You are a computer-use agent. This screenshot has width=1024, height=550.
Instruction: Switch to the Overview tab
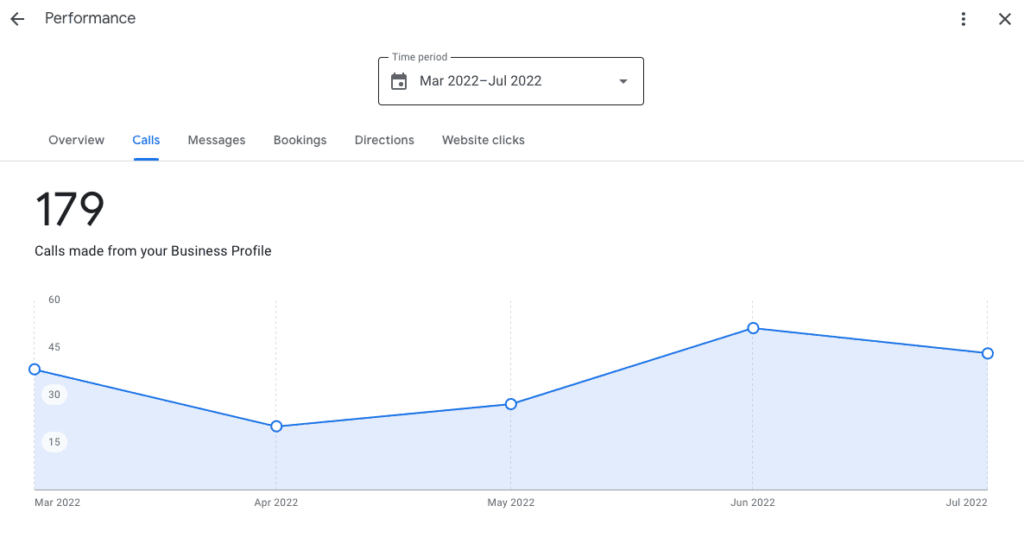coord(76,140)
